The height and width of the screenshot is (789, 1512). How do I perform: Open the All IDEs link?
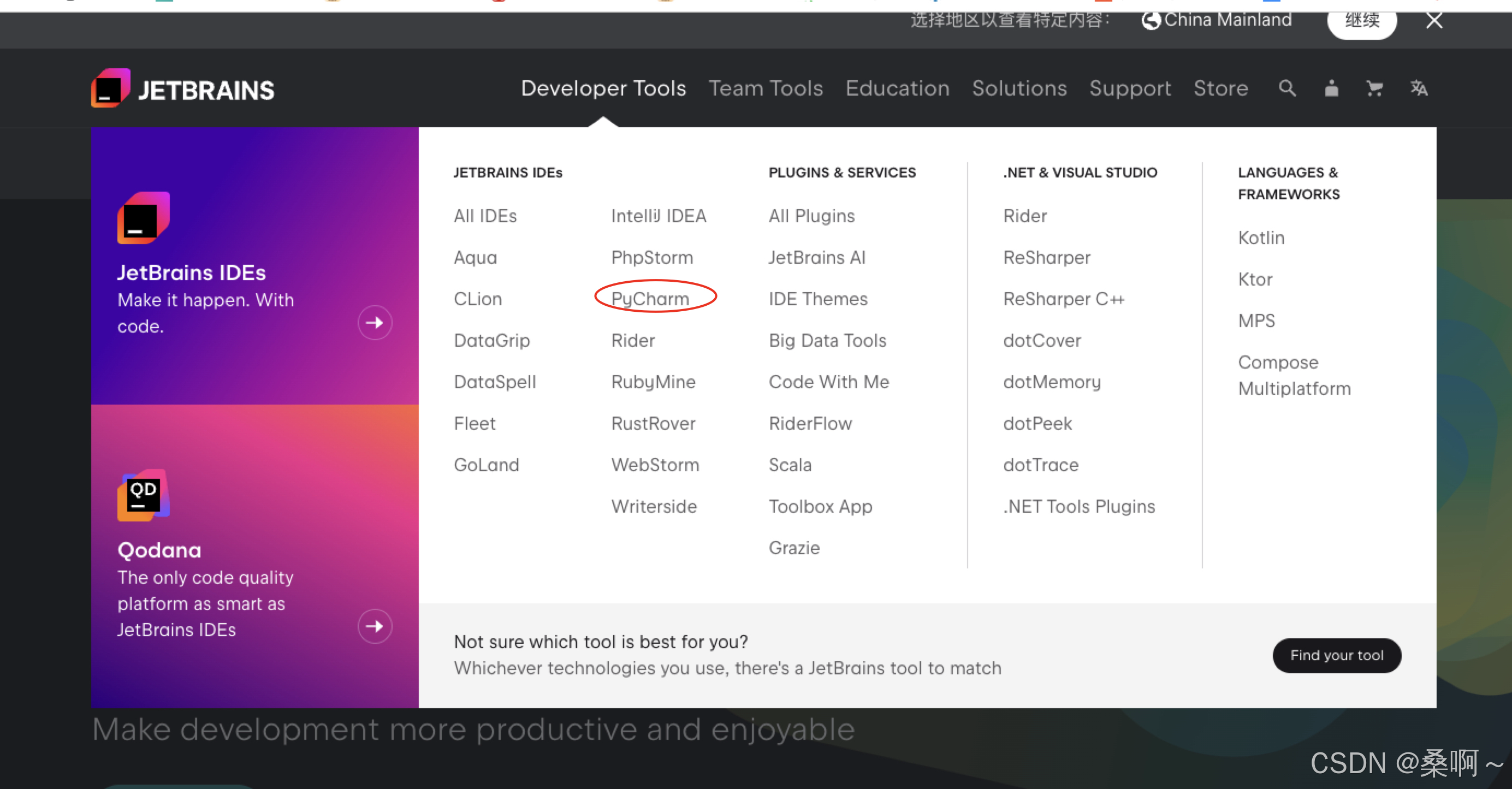(485, 216)
